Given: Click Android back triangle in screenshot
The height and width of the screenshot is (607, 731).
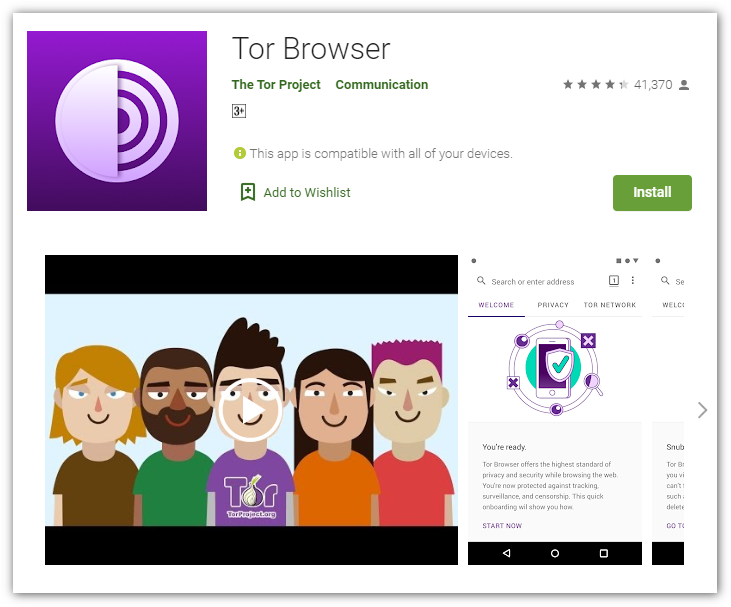Looking at the screenshot, I should [x=506, y=553].
